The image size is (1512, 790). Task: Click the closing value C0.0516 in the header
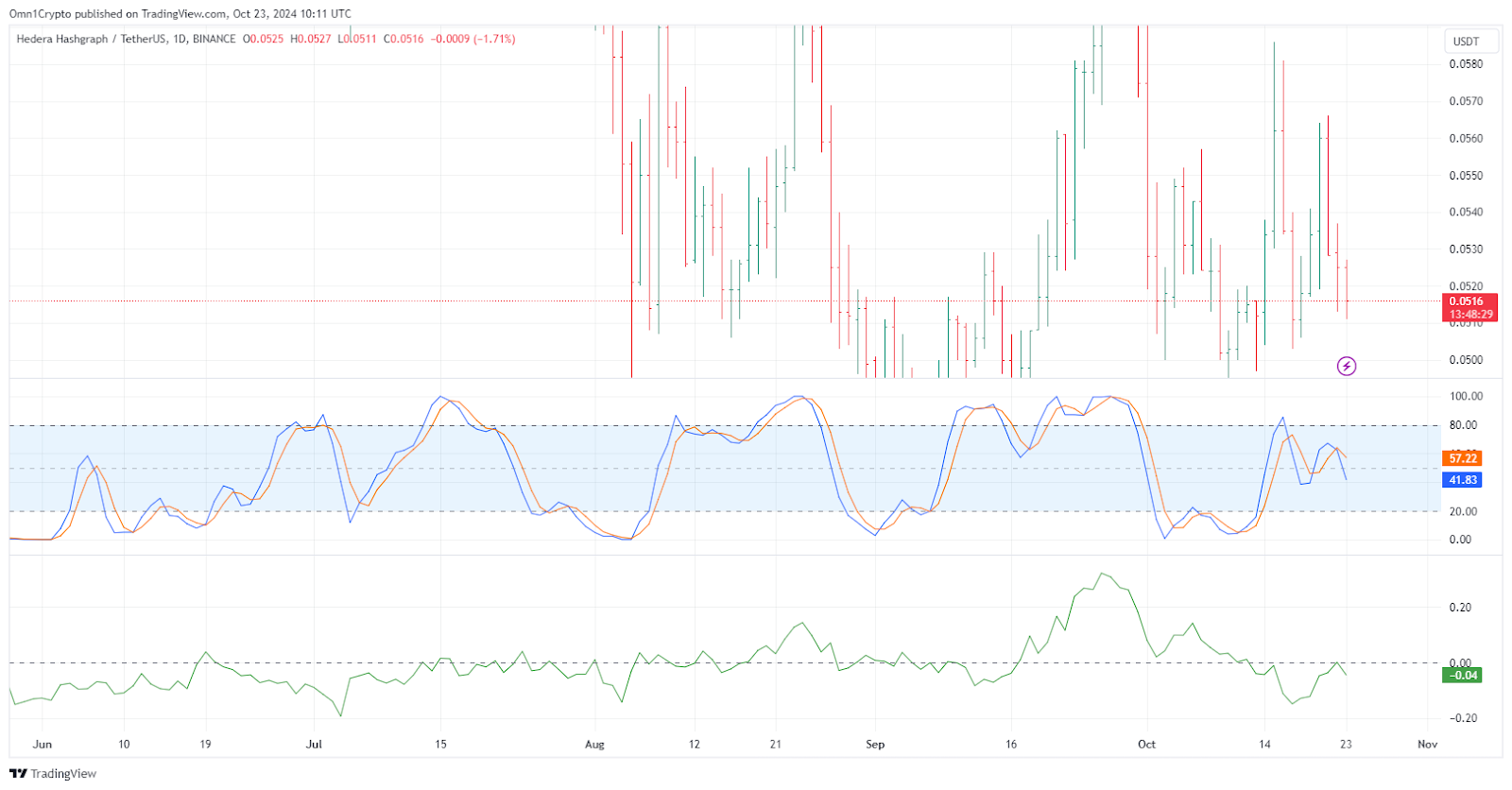[x=404, y=39]
